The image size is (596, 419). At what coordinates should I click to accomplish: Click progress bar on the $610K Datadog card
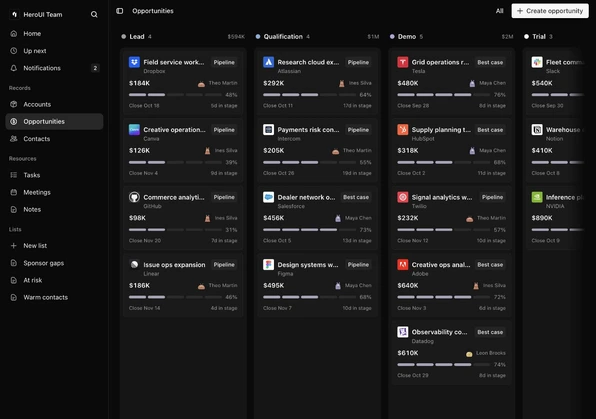[x=443, y=365]
